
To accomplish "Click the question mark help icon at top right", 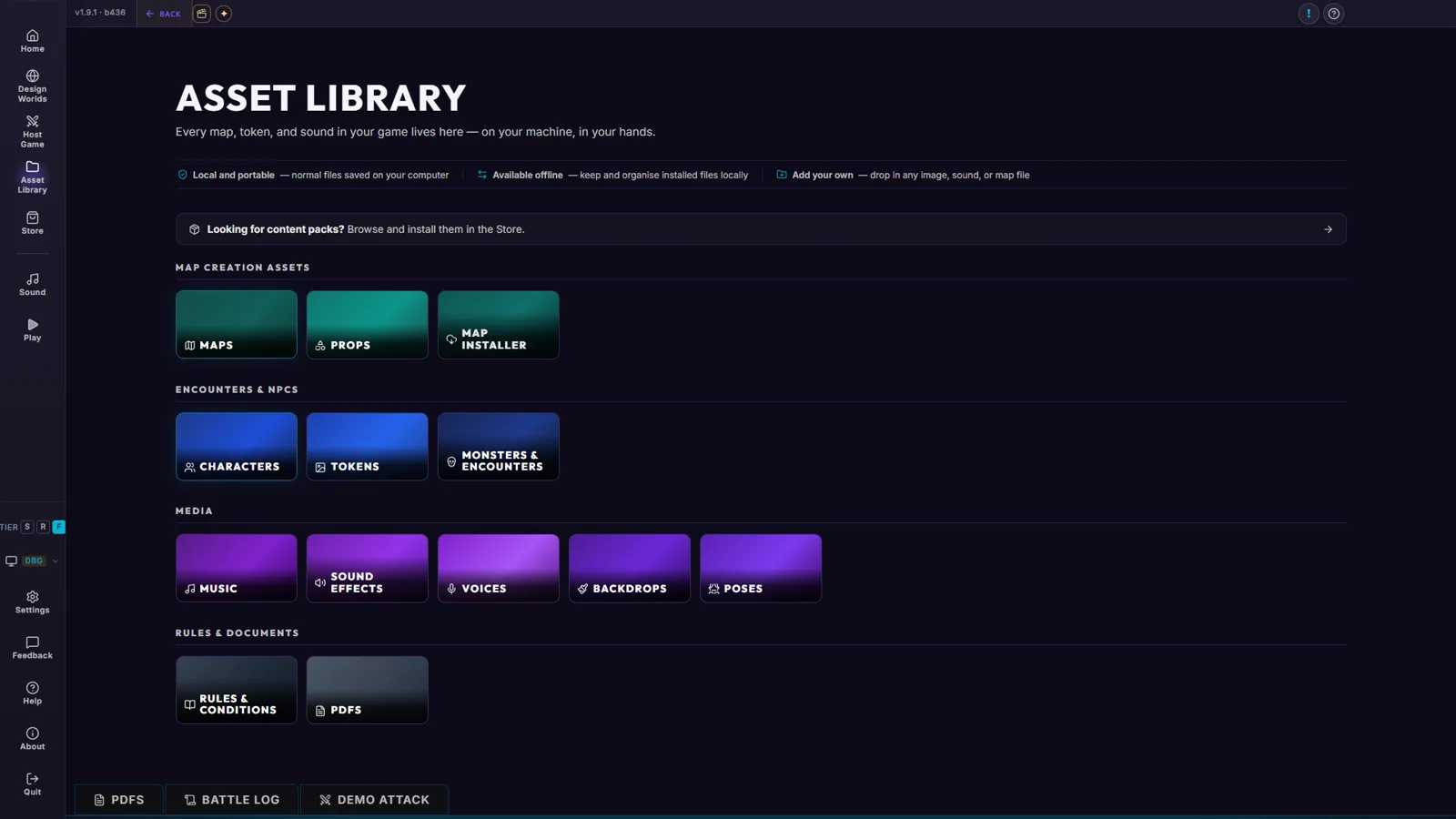I will [1334, 14].
